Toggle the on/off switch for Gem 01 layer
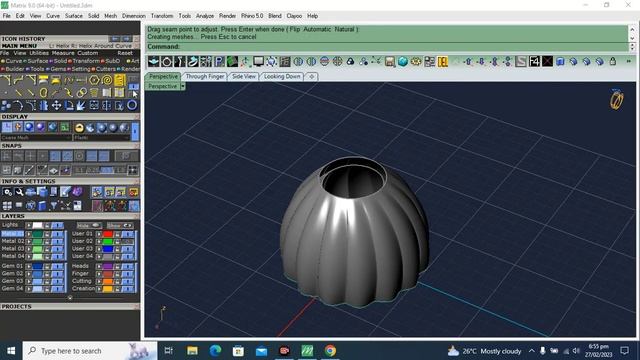The image size is (640, 360). [x=57, y=266]
